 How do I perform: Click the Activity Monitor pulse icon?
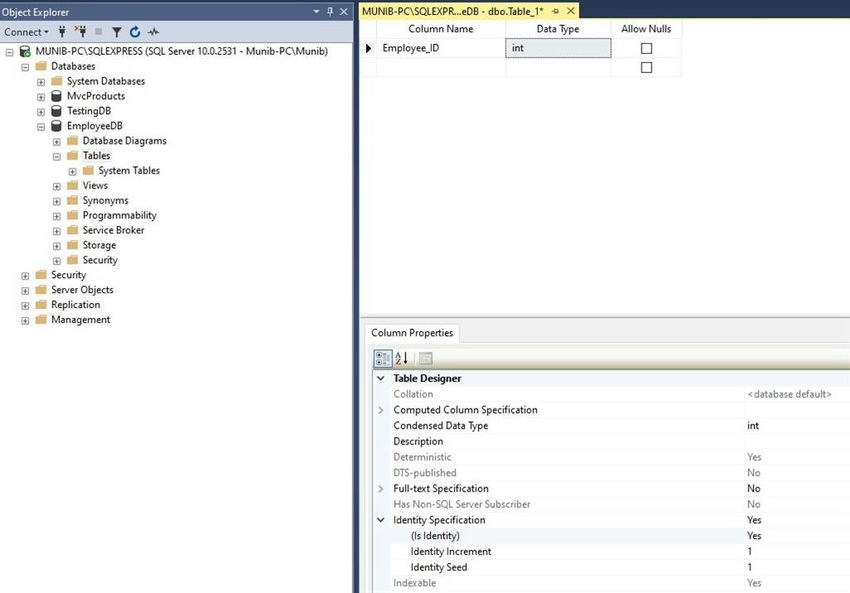(153, 33)
